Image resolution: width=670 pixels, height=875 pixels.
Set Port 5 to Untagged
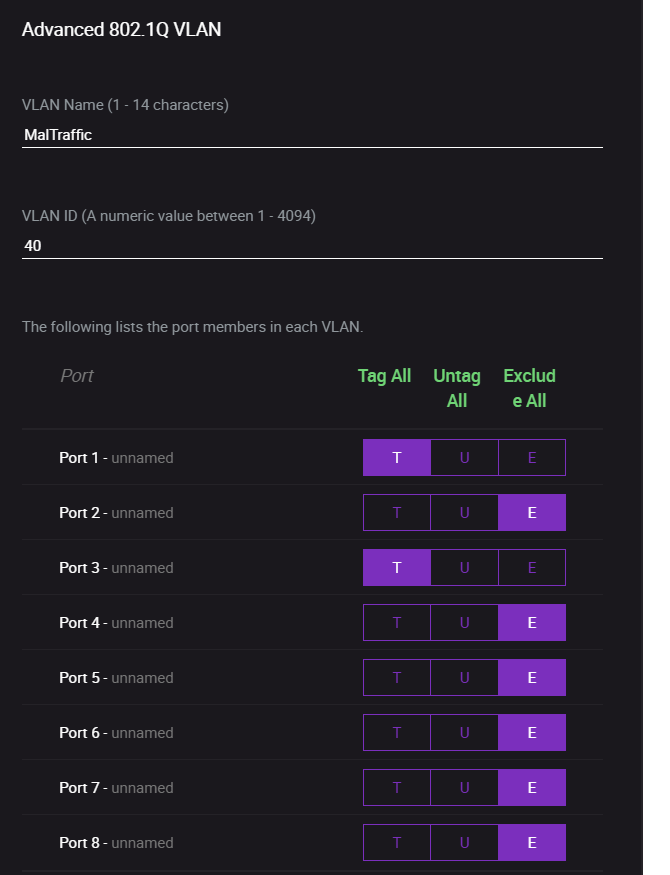tap(464, 678)
